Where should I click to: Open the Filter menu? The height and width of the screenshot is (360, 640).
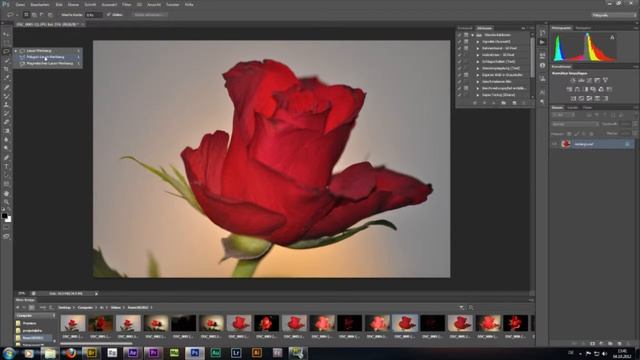click(127, 4)
